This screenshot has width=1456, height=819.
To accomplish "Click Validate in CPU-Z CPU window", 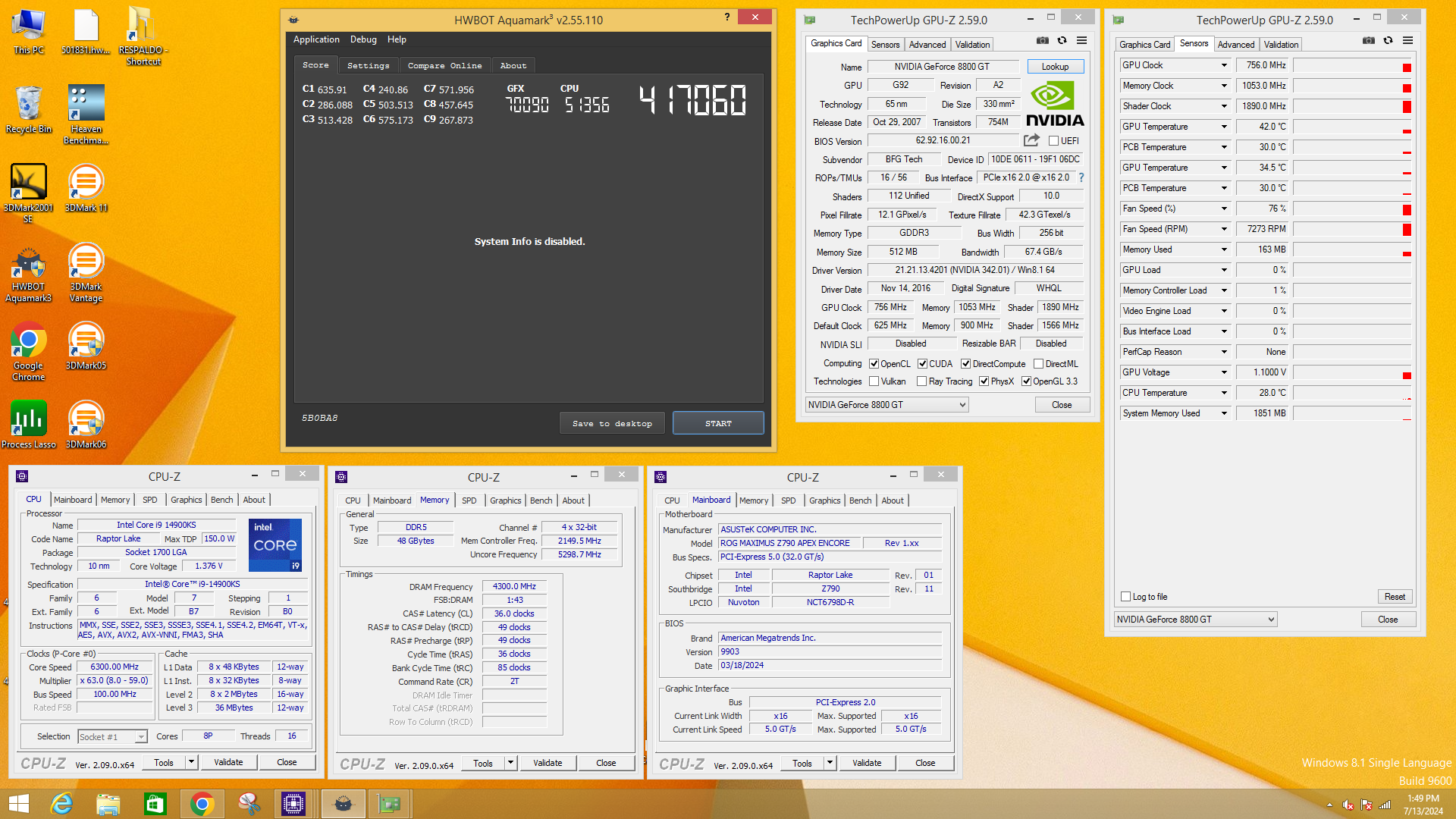I will pyautogui.click(x=228, y=762).
